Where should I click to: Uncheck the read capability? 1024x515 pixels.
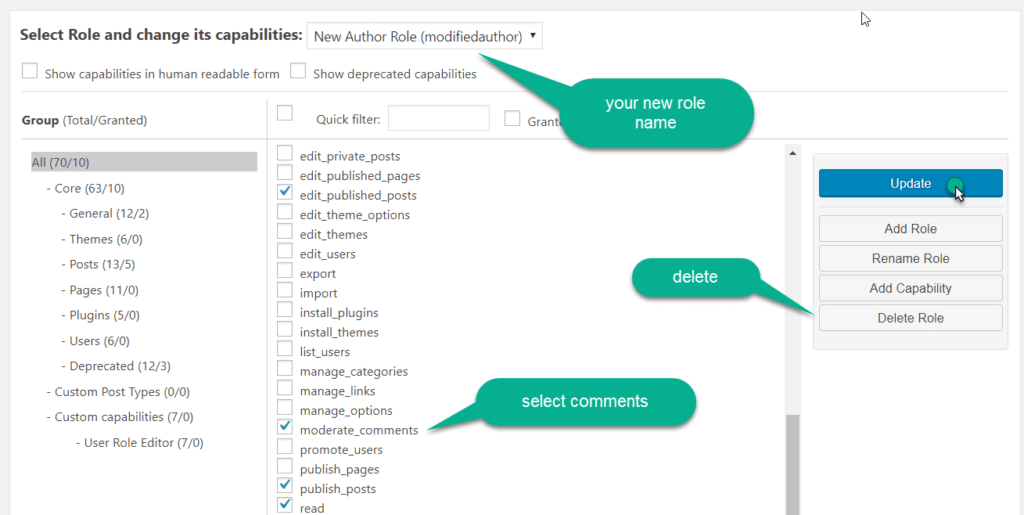coord(285,506)
